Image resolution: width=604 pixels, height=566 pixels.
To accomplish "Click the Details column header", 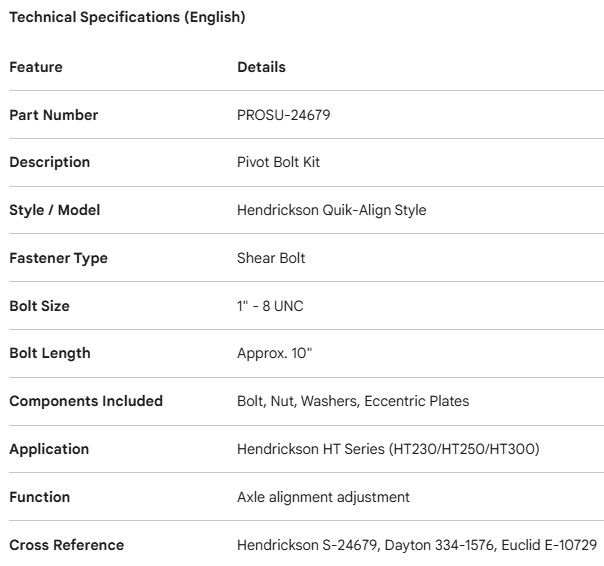I will [261, 67].
